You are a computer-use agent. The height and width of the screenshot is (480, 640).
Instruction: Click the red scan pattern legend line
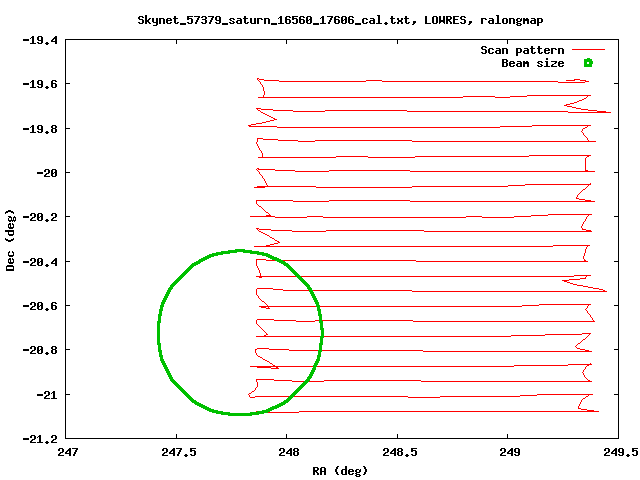588,50
